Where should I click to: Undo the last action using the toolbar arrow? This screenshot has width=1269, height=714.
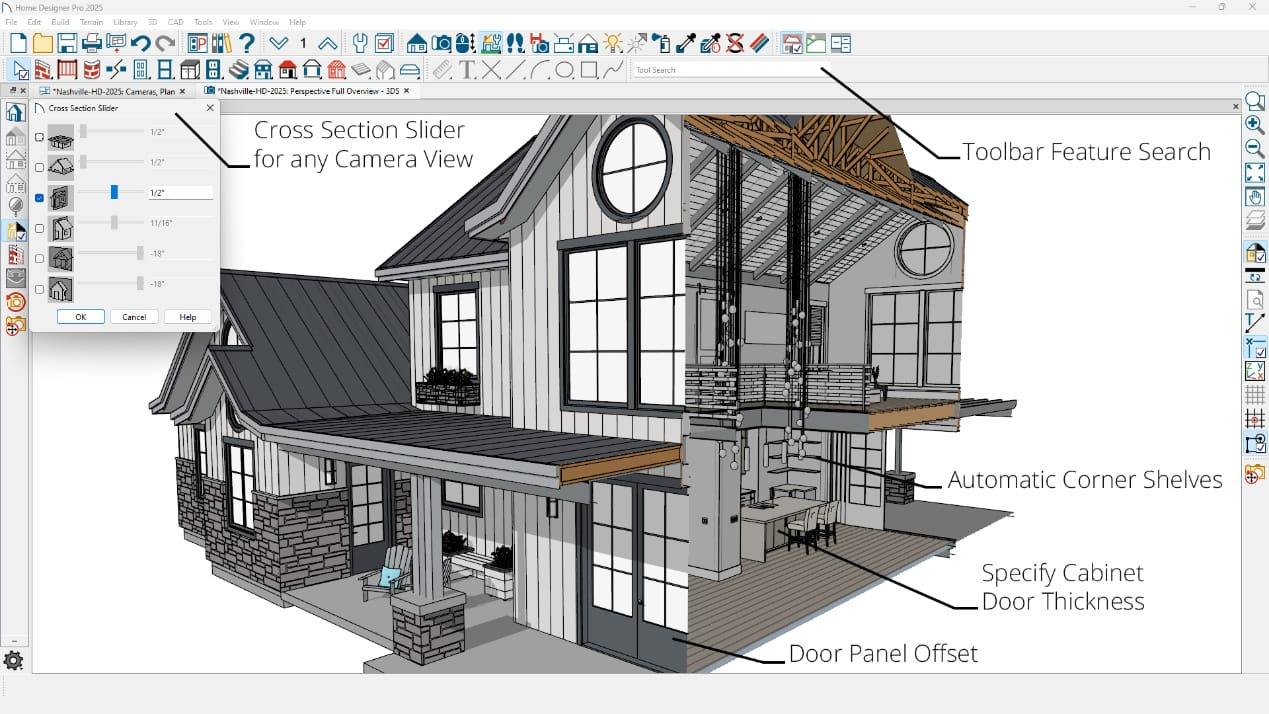140,43
